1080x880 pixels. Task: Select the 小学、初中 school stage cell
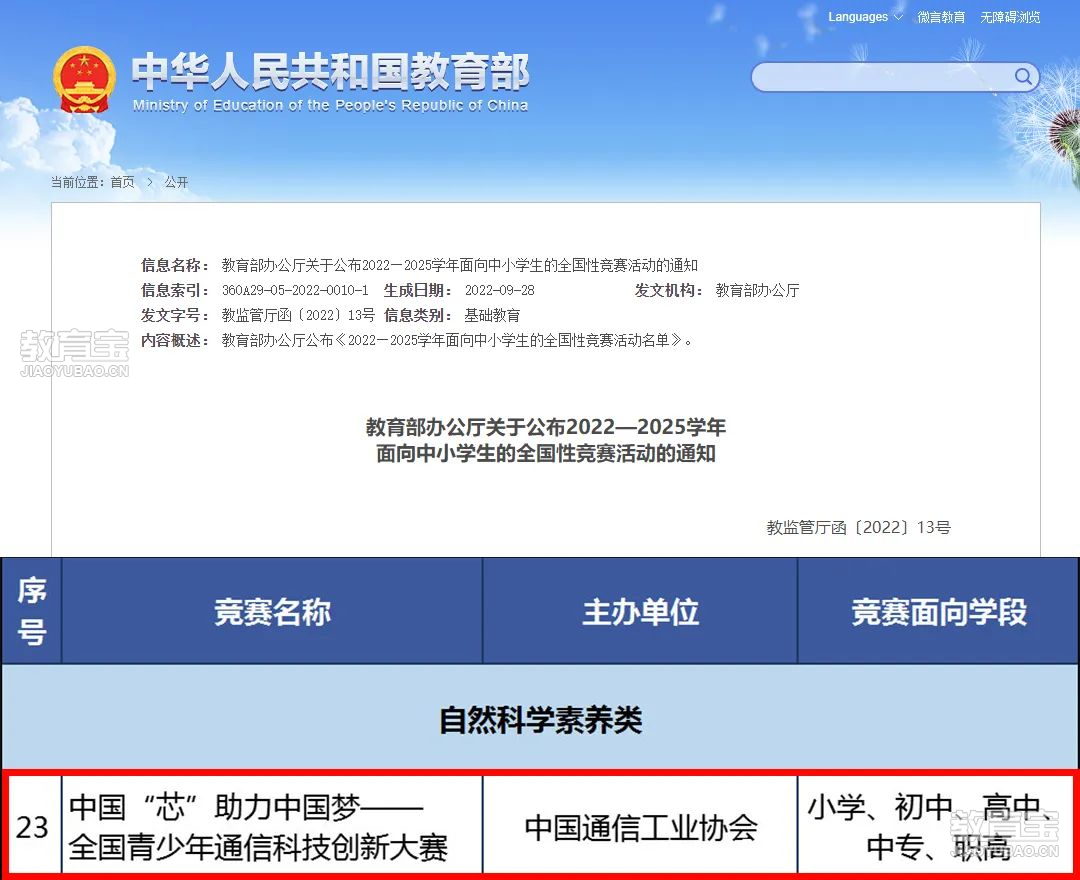(935, 826)
